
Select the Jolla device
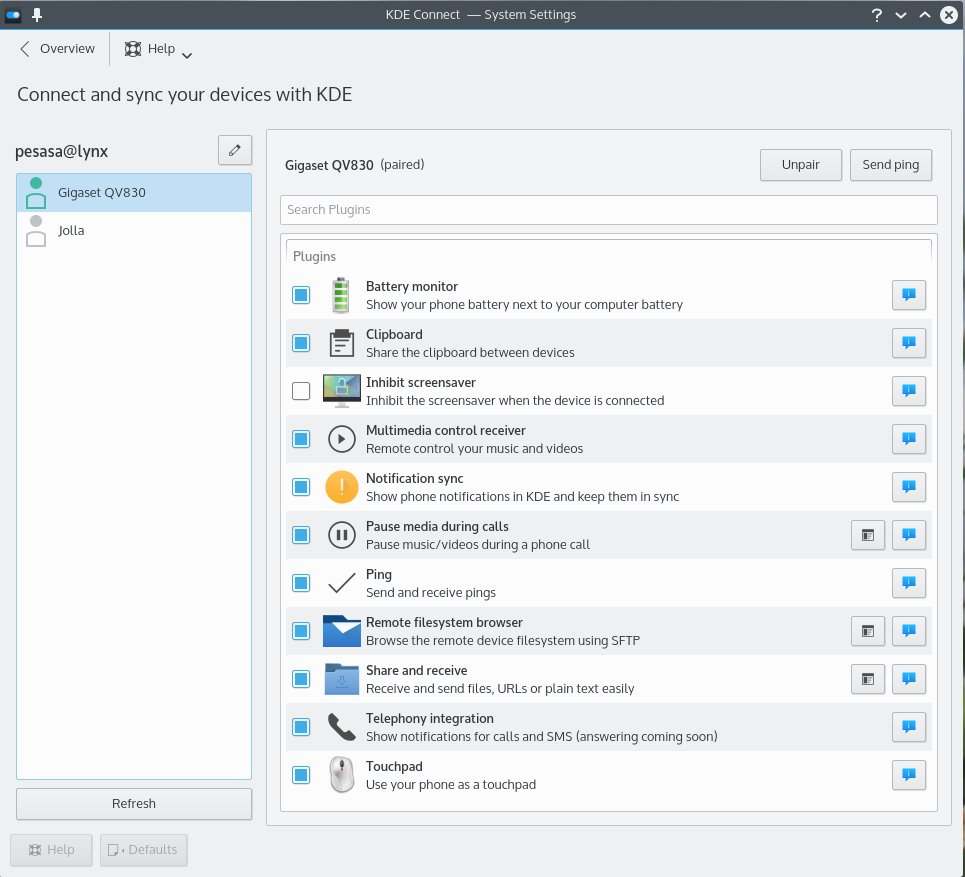point(134,231)
